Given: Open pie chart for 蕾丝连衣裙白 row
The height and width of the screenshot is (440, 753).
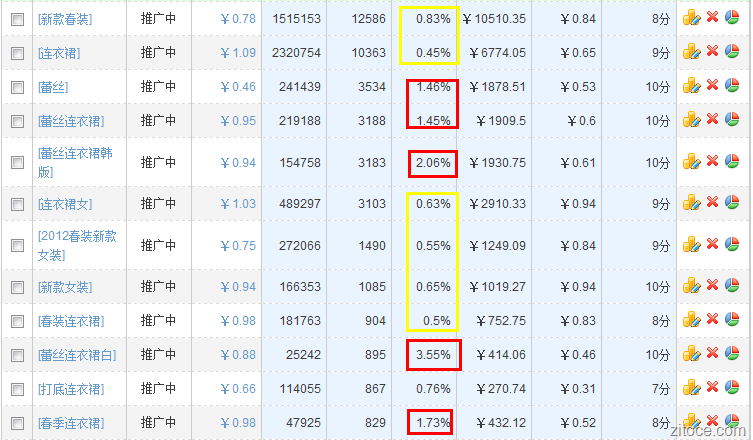Looking at the screenshot, I should pyautogui.click(x=732, y=355).
